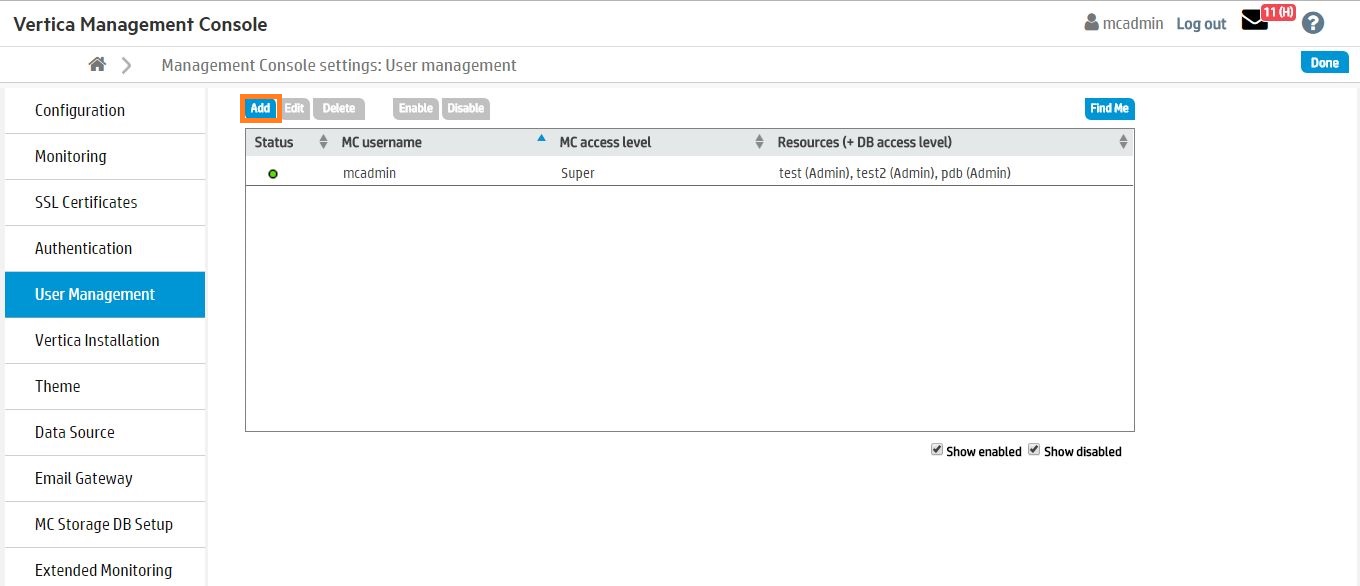Click the Done button
The height and width of the screenshot is (586, 1360).
[x=1324, y=62]
